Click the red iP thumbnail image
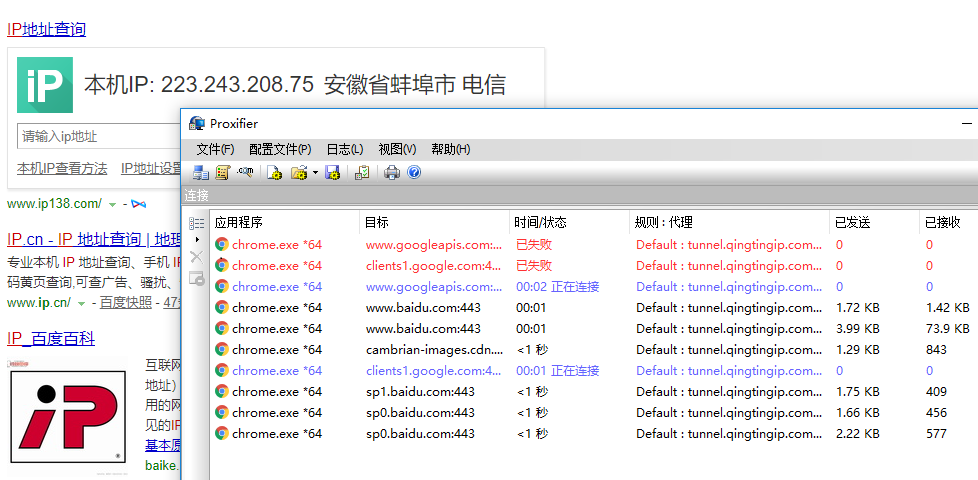Viewport: 978px width, 480px height. tap(66, 418)
